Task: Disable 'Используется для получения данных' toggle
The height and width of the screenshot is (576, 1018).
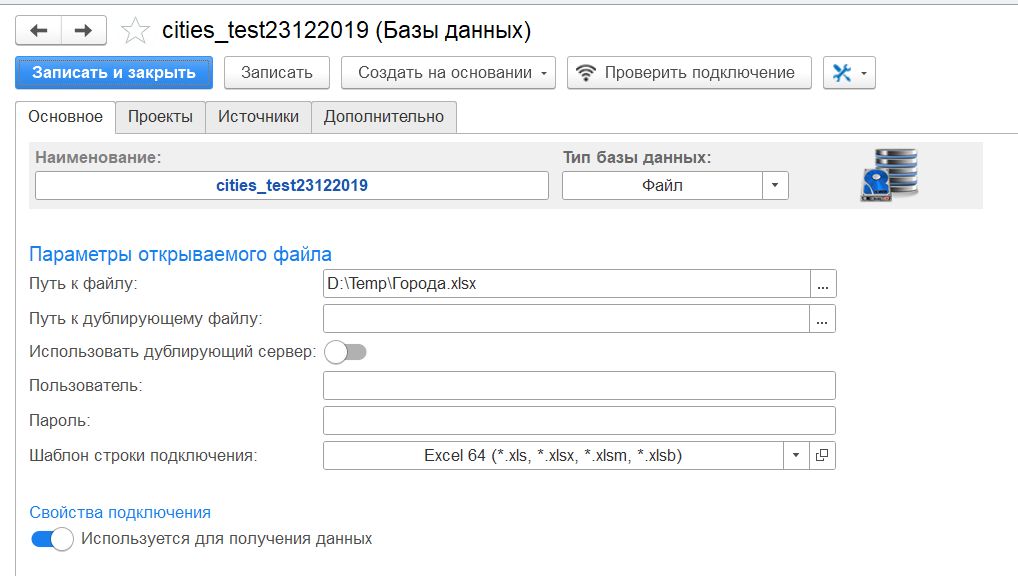Action: pyautogui.click(x=52, y=539)
